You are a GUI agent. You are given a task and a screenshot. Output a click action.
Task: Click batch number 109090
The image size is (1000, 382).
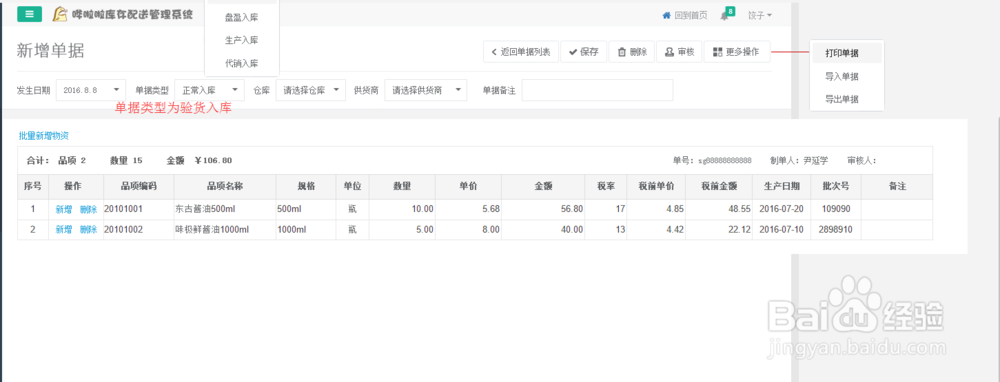click(x=836, y=209)
